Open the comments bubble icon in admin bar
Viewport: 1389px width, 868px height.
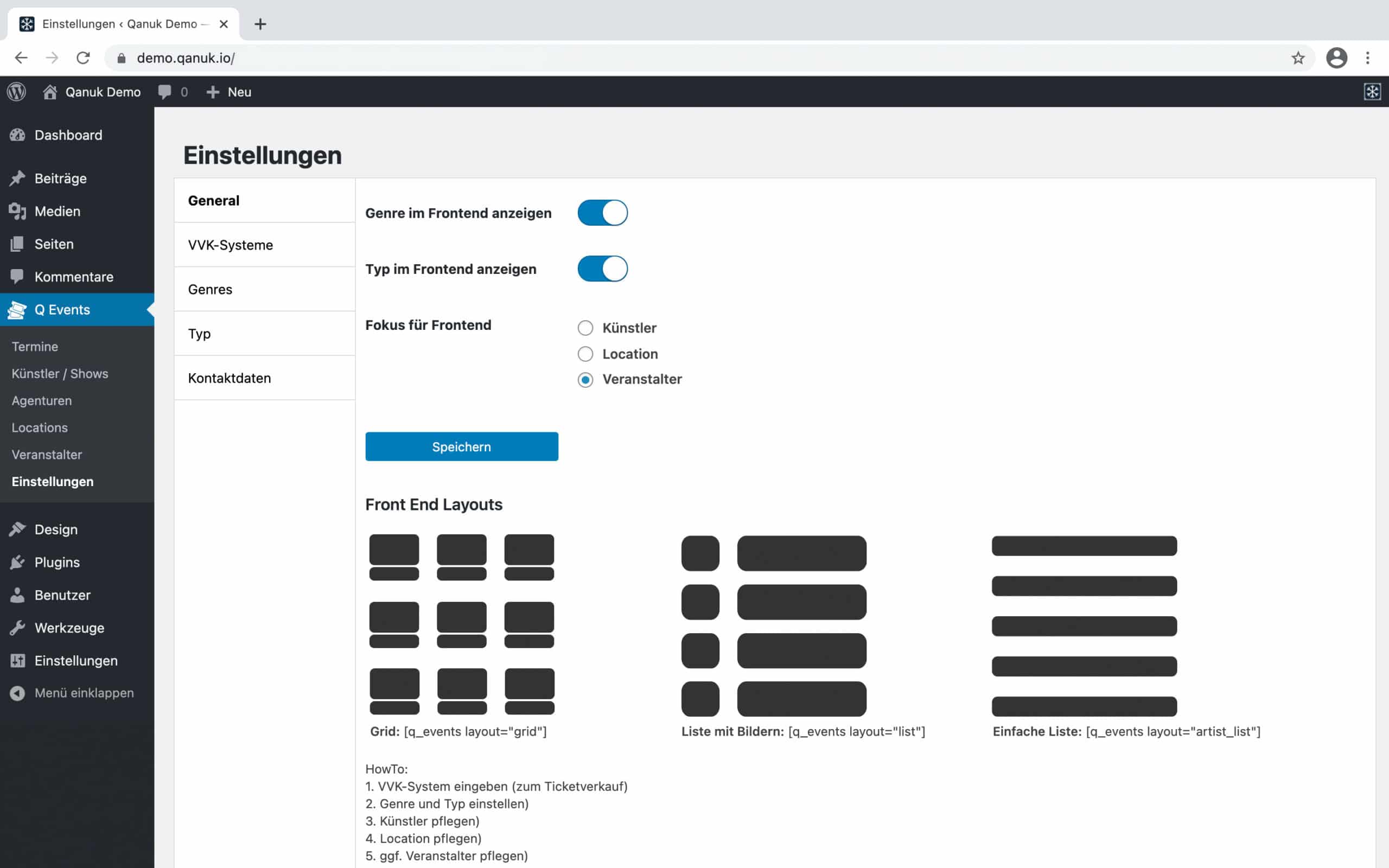(x=165, y=92)
